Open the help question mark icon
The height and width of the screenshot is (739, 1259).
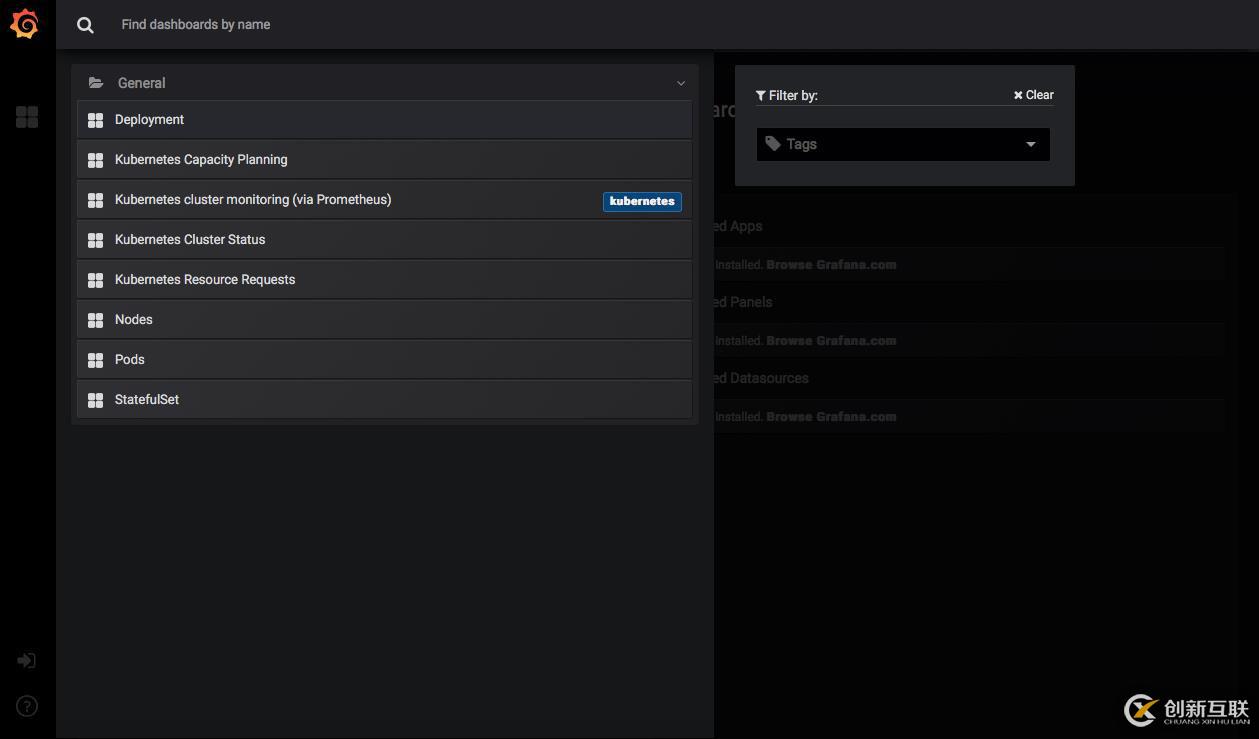27,706
